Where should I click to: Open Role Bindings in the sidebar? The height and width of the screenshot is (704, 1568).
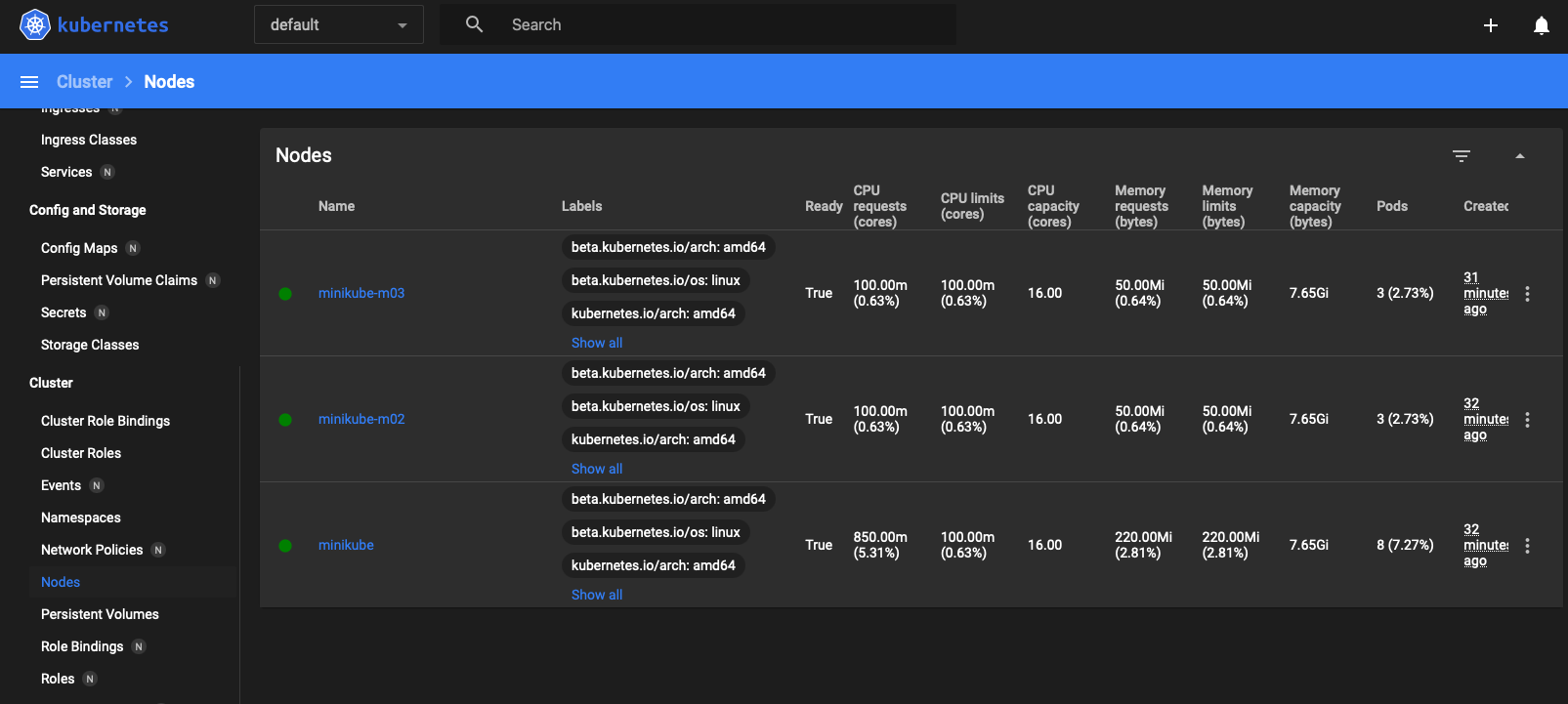(82, 646)
